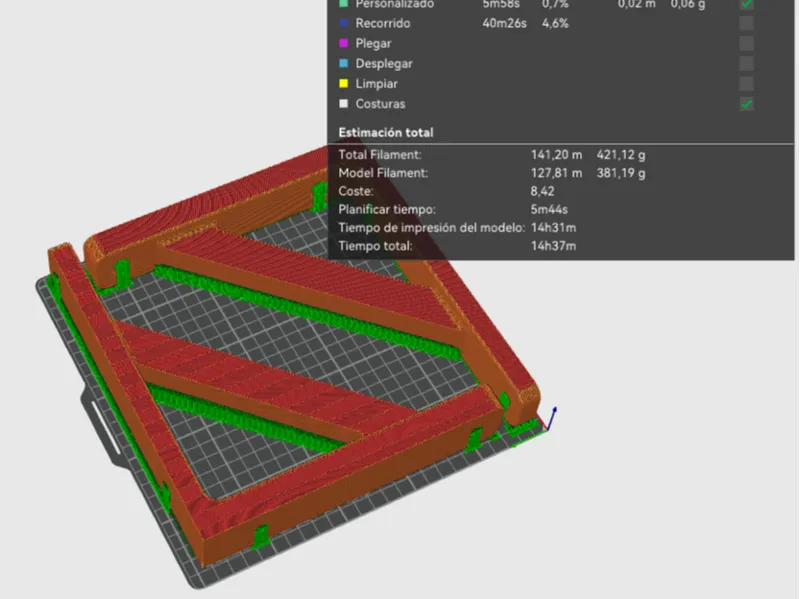Image resolution: width=800 pixels, height=599 pixels.
Task: Uncheck the Costuras visibility checkbox
Action: pos(746,104)
